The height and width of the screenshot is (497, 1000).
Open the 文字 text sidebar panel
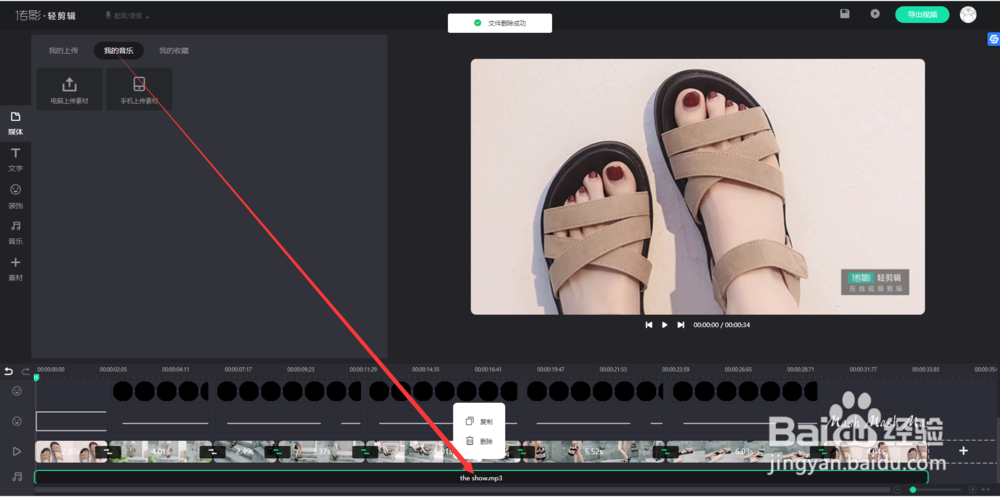(x=15, y=159)
